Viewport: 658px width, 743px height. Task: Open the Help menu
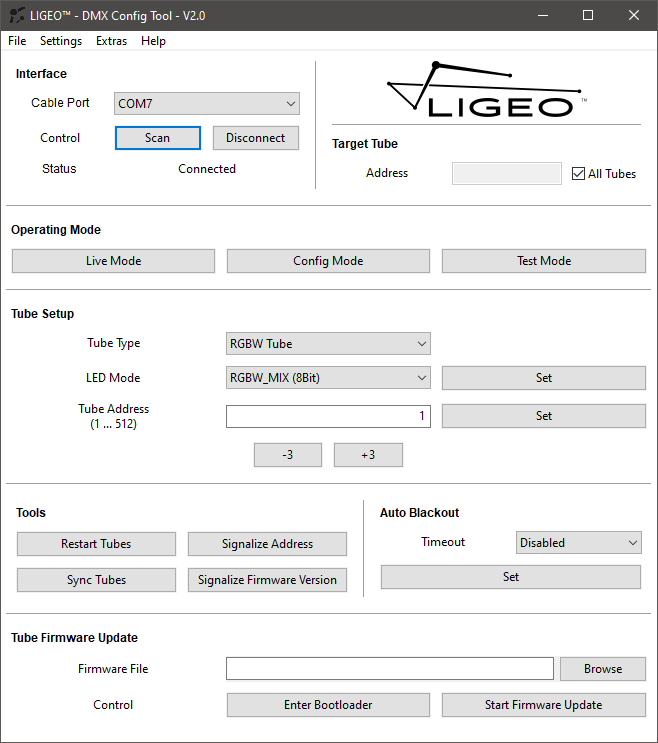153,41
